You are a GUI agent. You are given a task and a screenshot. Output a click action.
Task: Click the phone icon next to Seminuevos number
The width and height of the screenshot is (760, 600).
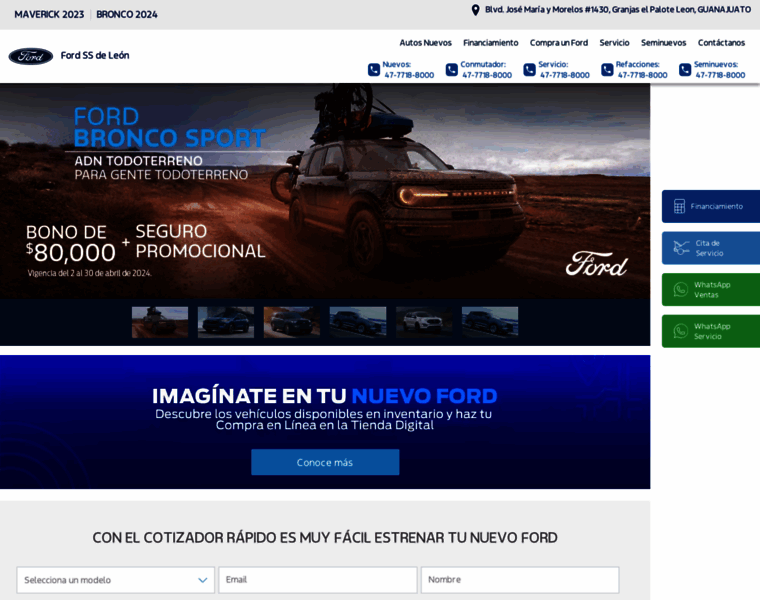(685, 70)
